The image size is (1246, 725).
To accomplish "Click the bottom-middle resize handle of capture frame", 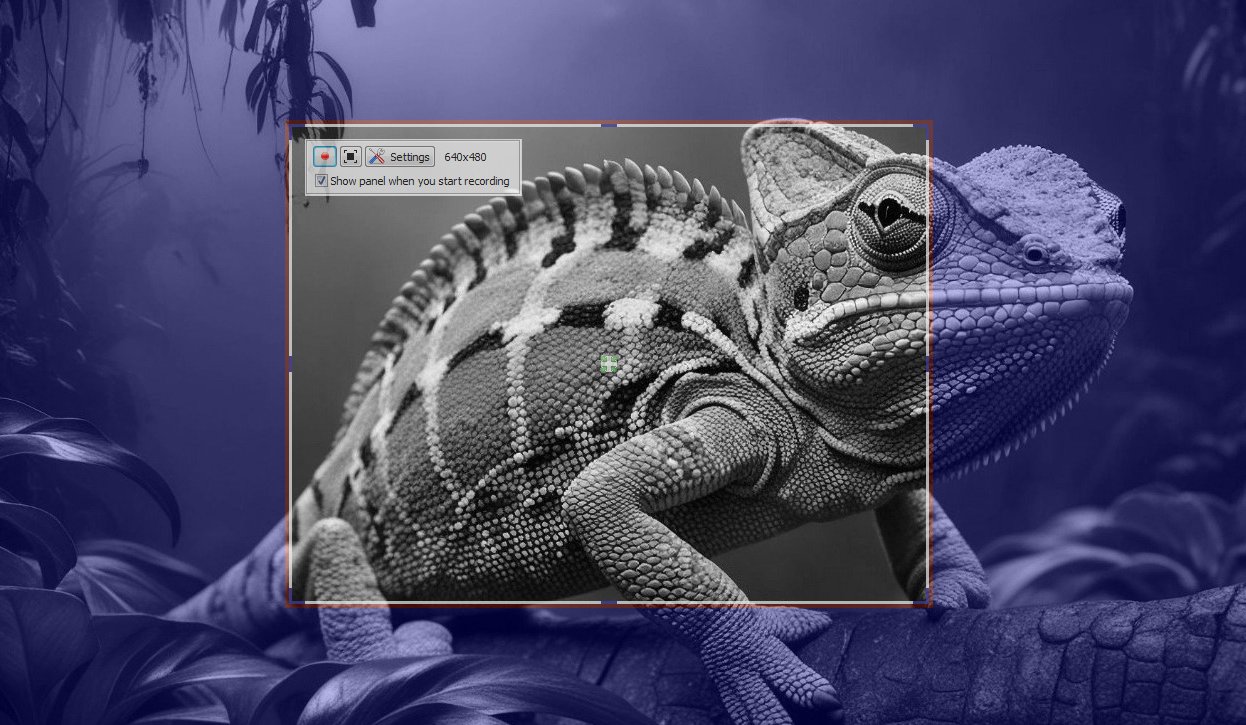I will tap(609, 602).
